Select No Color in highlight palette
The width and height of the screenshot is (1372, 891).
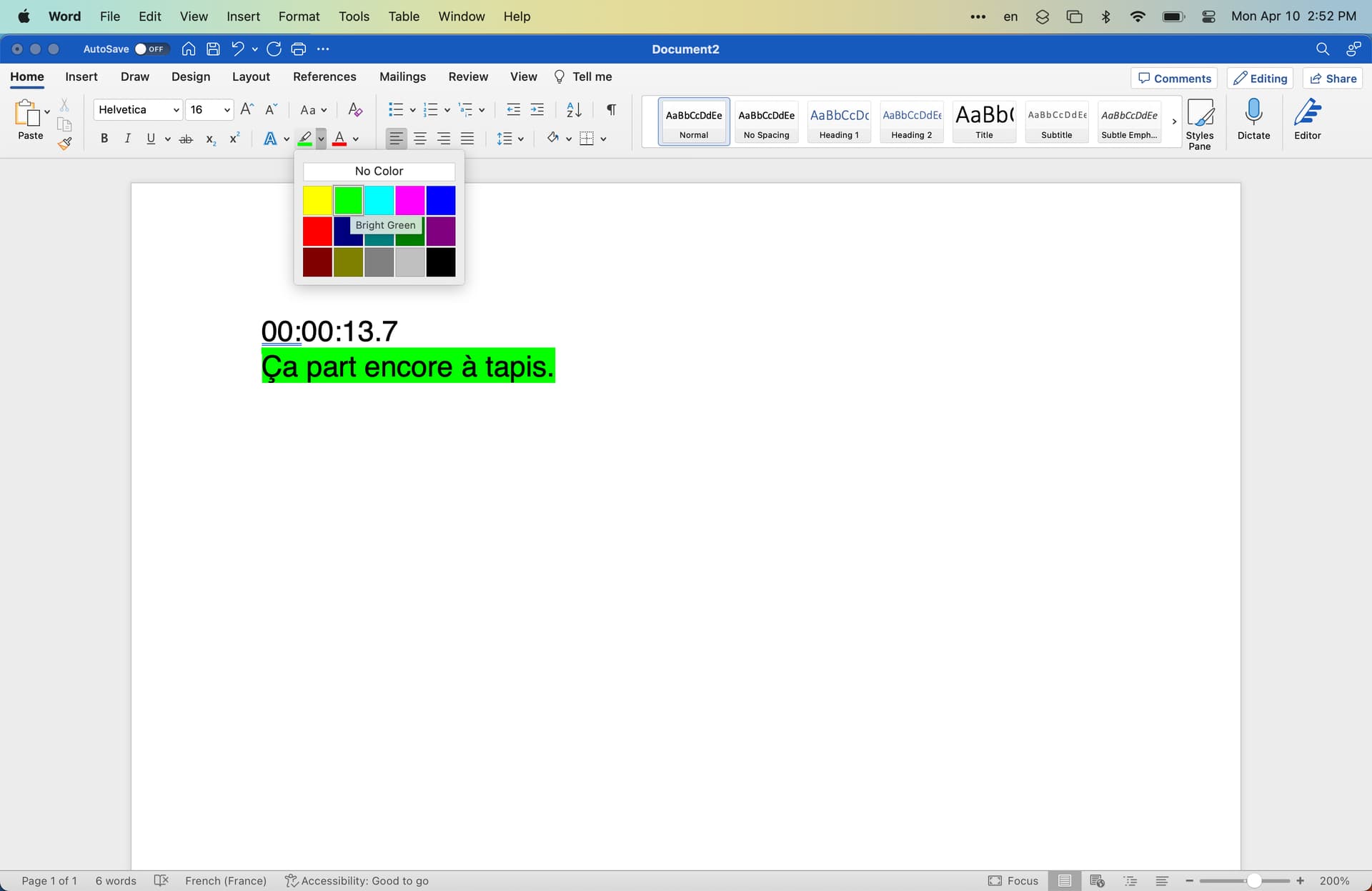click(379, 171)
